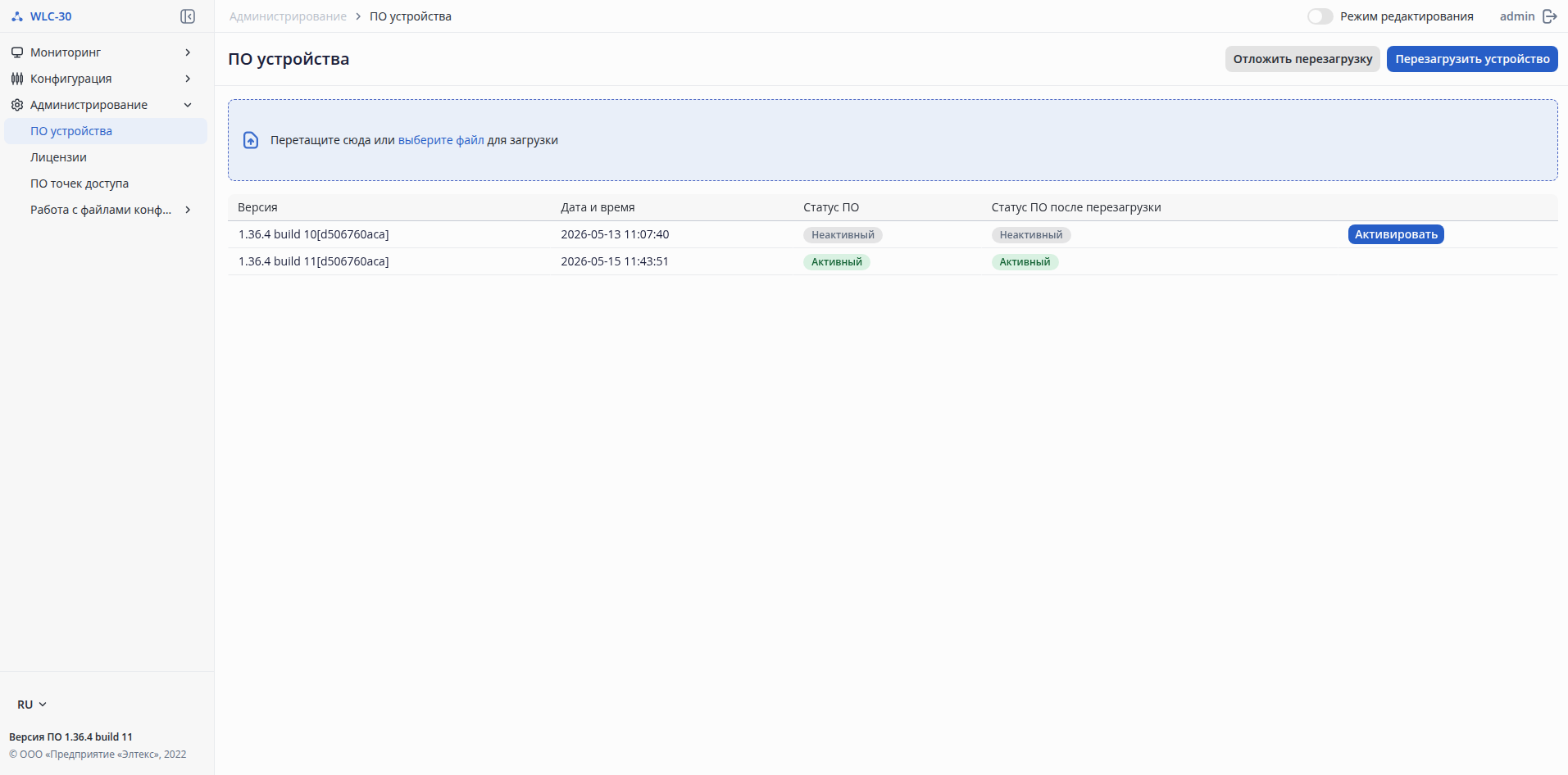
Task: Click ПО устройства breadcrumb text
Action: [x=411, y=16]
